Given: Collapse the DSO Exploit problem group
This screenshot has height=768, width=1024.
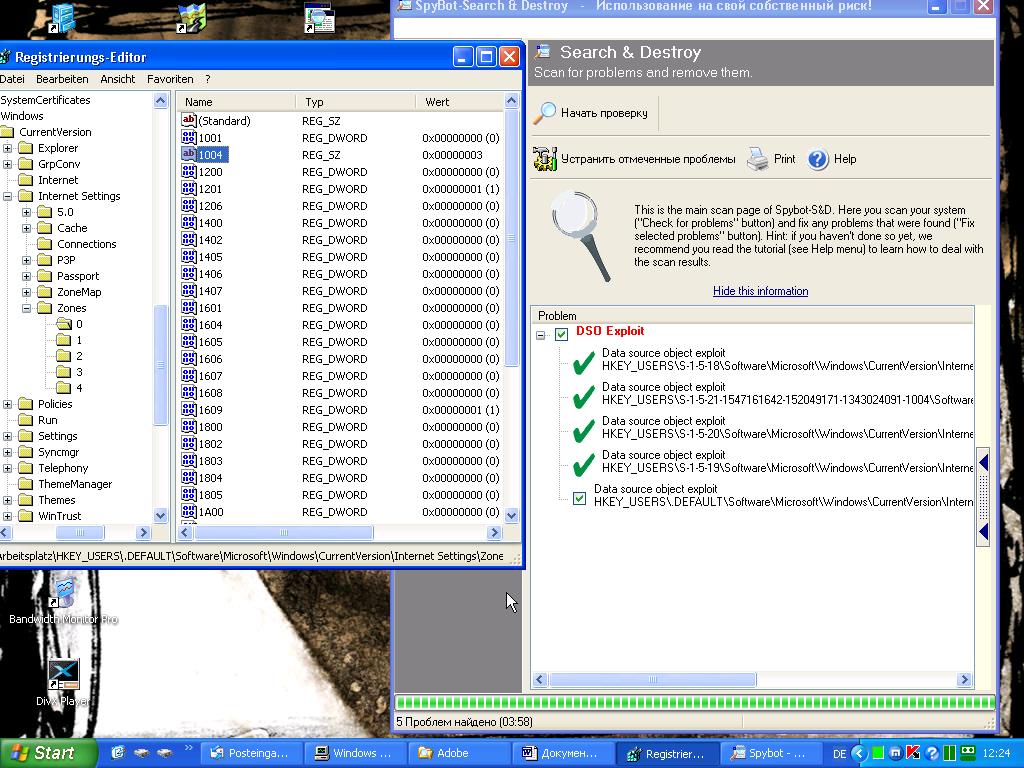Looking at the screenshot, I should pos(541,335).
